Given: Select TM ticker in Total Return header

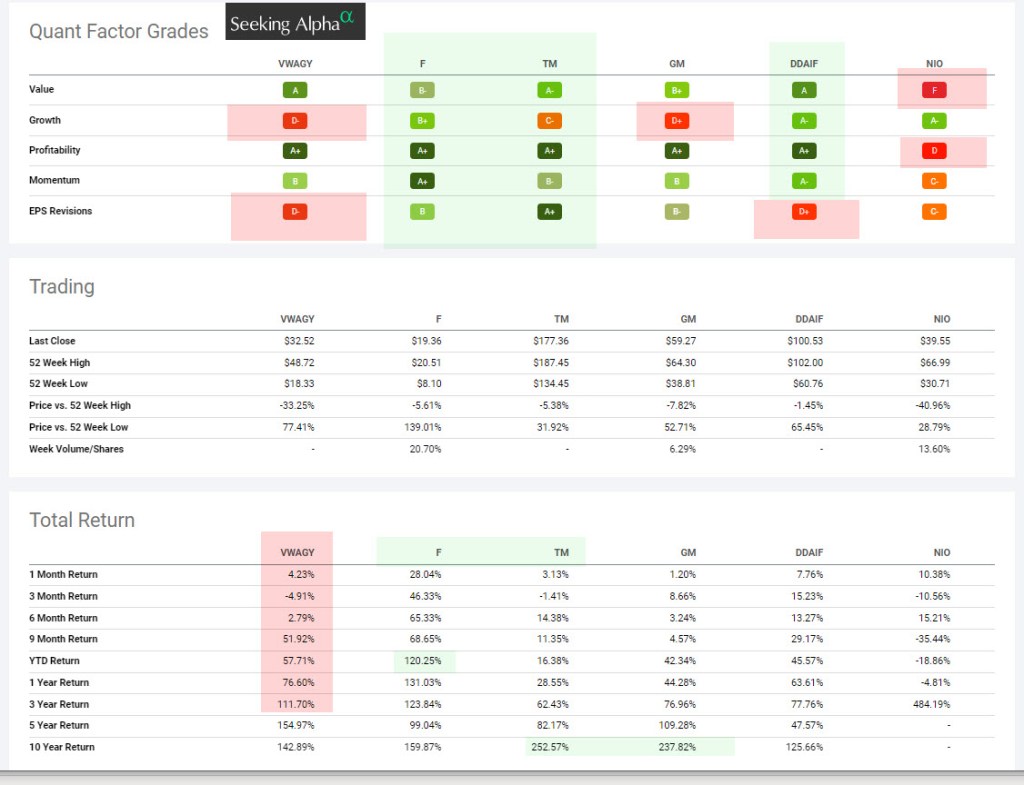Looking at the screenshot, I should pyautogui.click(x=561, y=552).
